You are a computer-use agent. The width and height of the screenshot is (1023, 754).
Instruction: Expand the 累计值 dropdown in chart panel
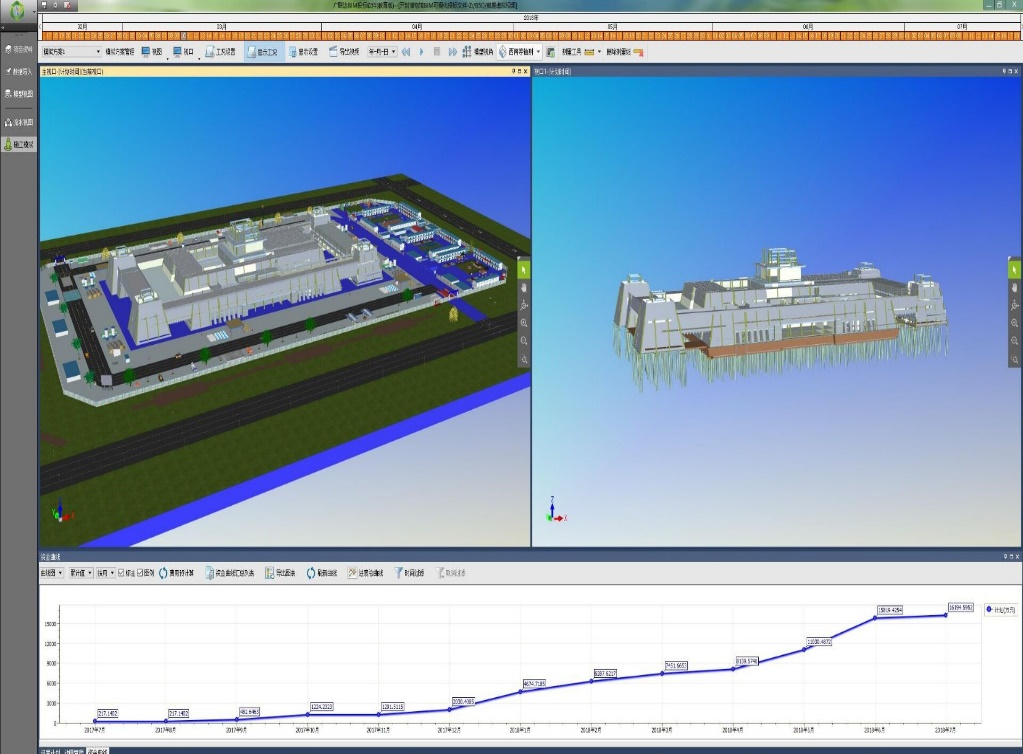(x=90, y=573)
